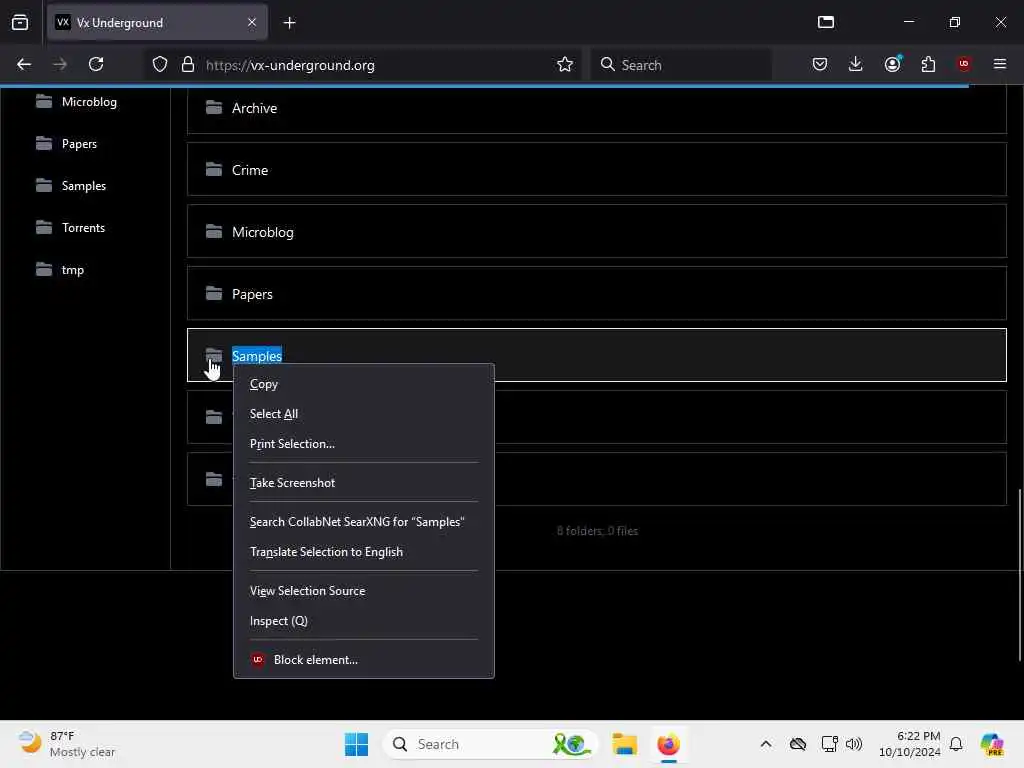Open tracking protection shield icon
1024x768 pixels.
coord(160,65)
